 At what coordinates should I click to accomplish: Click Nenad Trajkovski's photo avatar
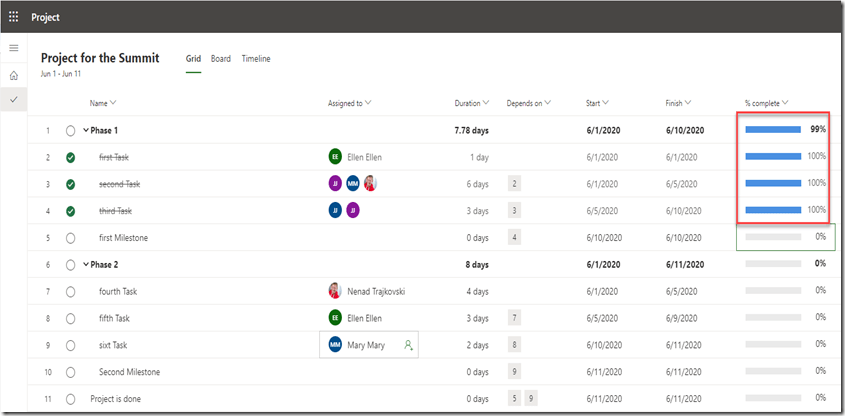[335, 291]
